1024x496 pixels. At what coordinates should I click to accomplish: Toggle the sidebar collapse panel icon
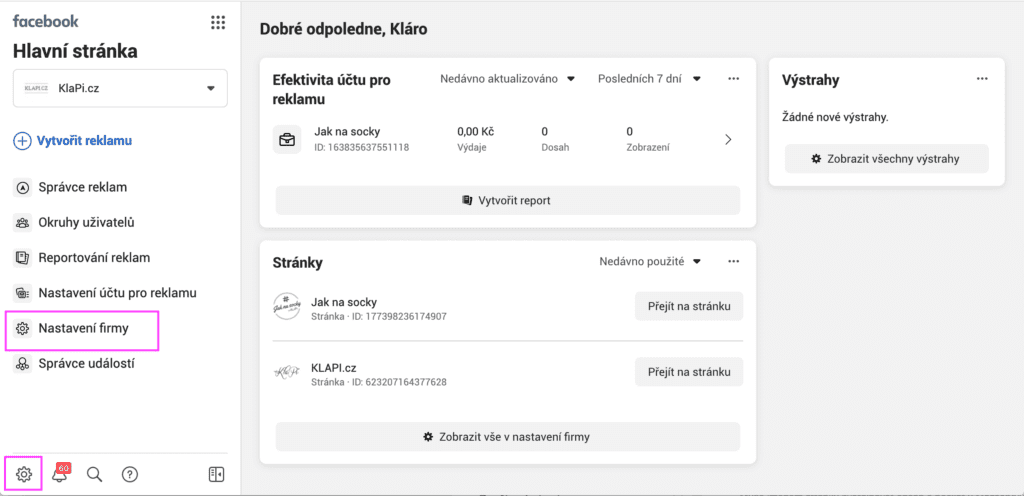(x=216, y=474)
